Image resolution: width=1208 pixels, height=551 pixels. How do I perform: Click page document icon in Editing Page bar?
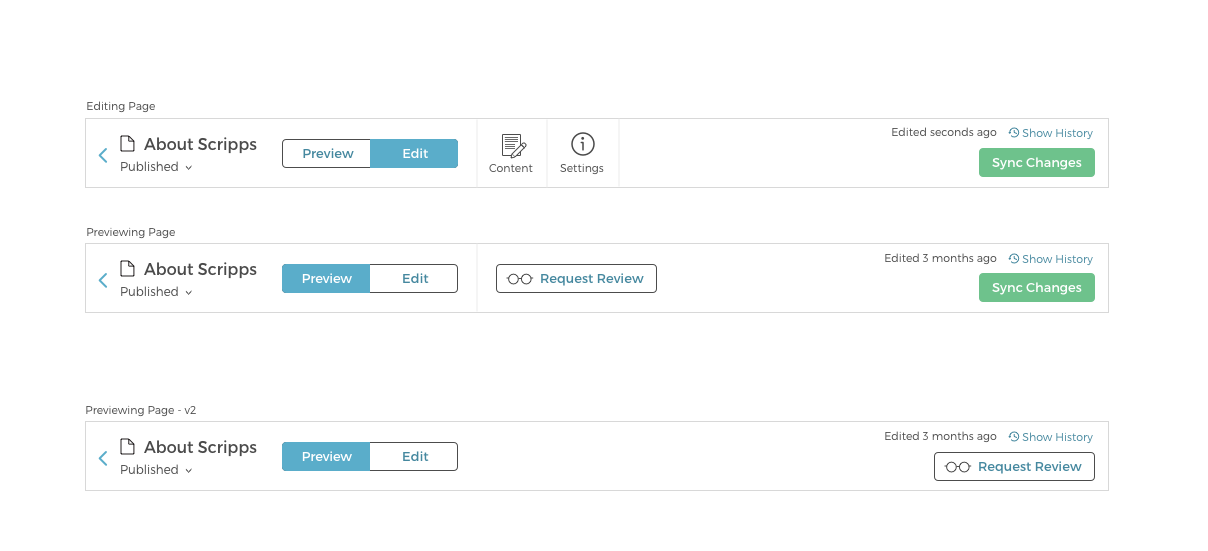[x=127, y=143]
